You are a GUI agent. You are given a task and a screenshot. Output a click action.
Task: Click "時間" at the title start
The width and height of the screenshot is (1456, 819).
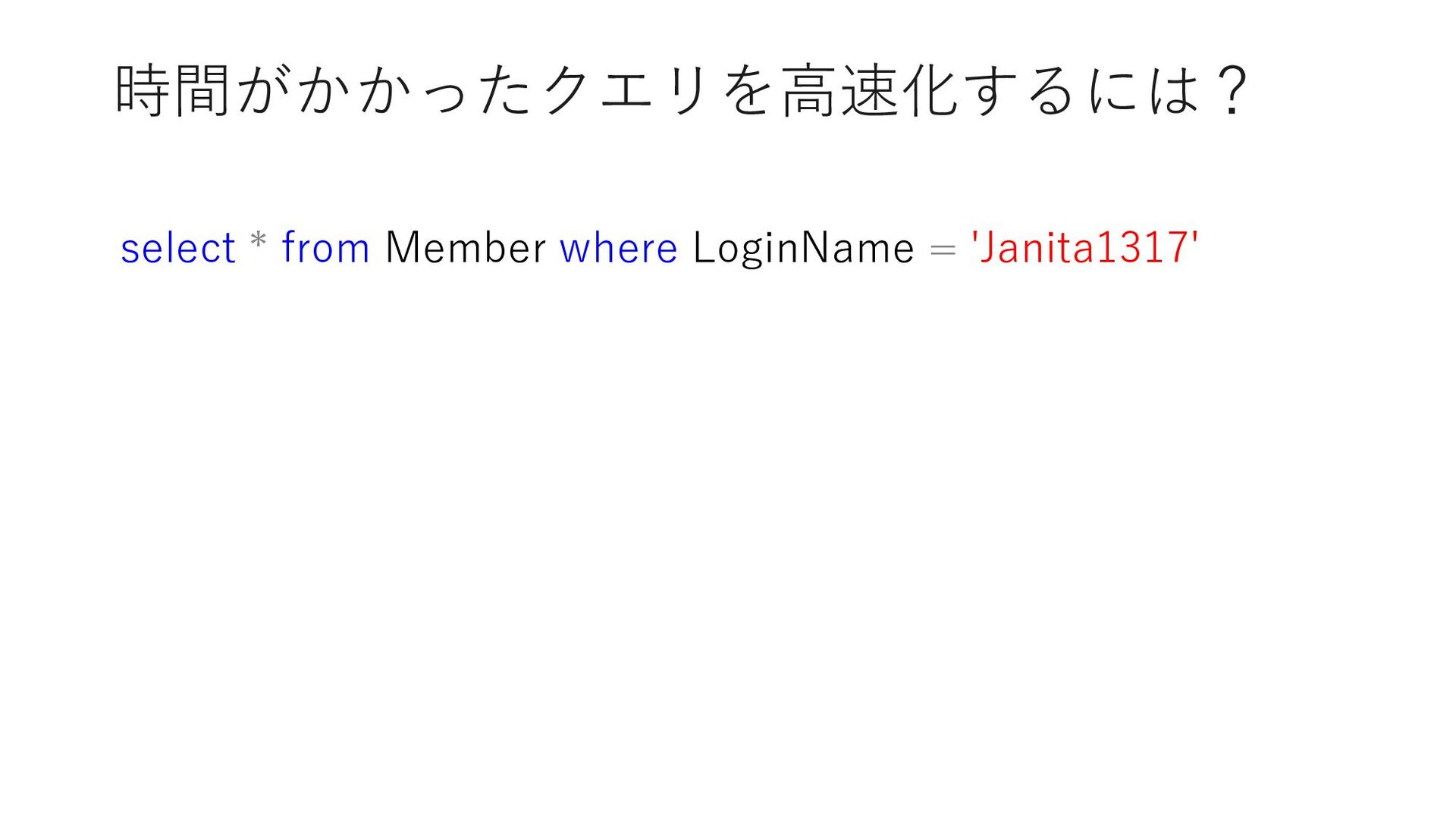[x=173, y=91]
